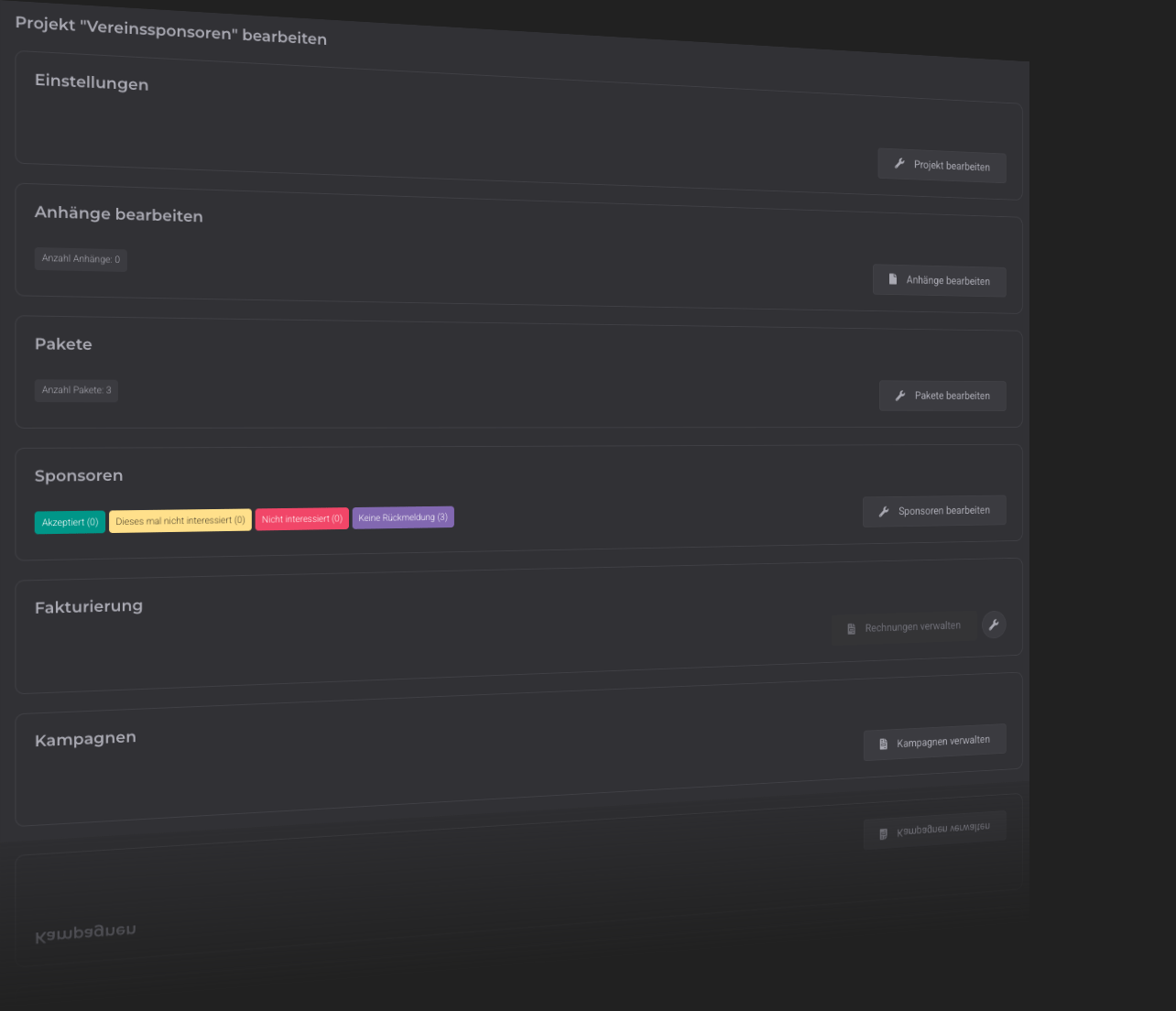1176x1011 pixels.
Task: Click the red Nicht interessiert (0) badge
Action: (301, 519)
